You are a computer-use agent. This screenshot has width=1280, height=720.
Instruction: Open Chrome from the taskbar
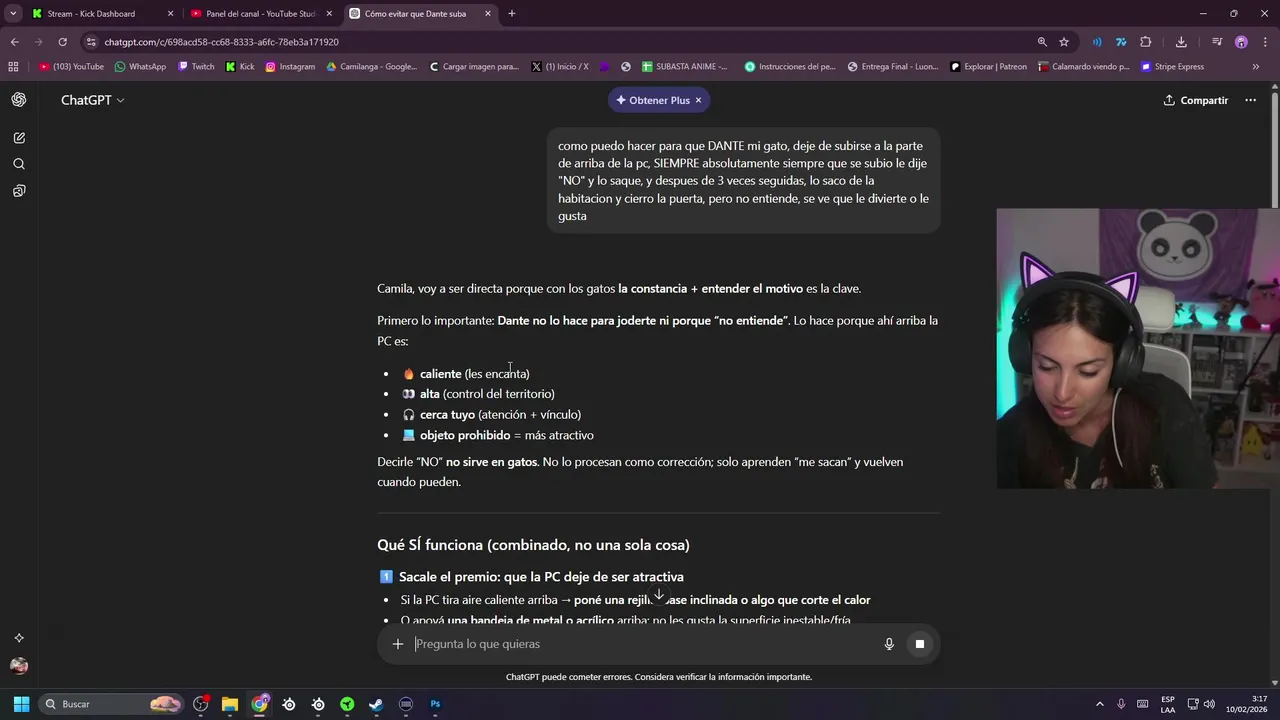point(260,704)
